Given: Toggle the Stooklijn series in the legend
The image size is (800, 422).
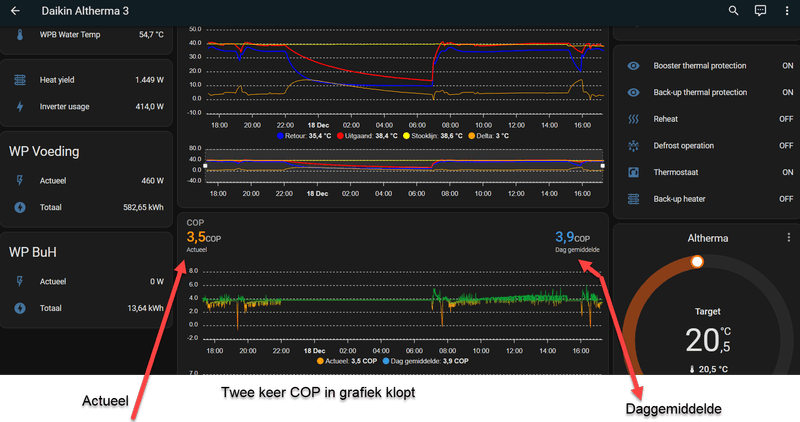Looking at the screenshot, I should pyautogui.click(x=433, y=136).
